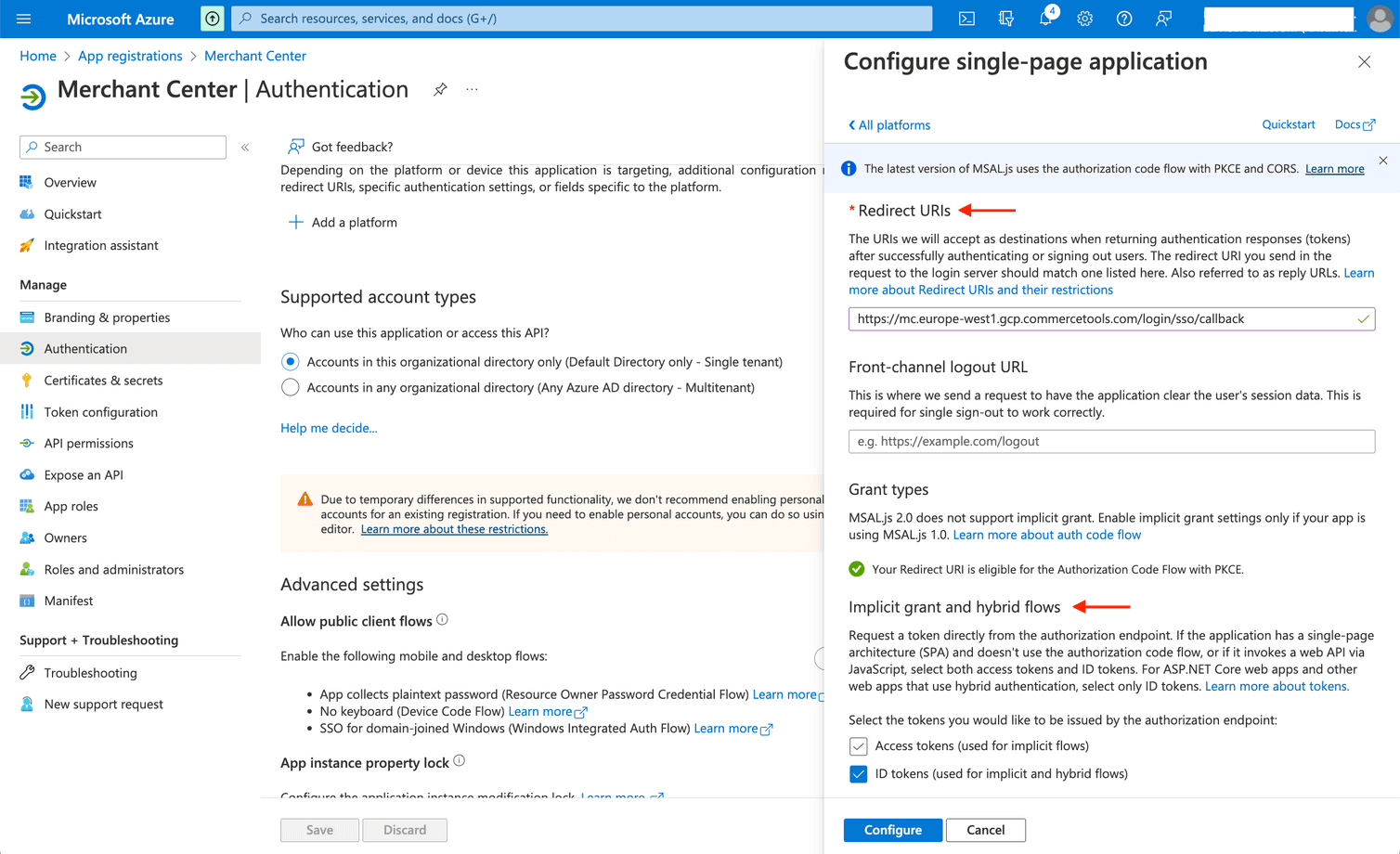Click the Help me decide link
Screen dimensions: 1400x854
click(x=329, y=428)
